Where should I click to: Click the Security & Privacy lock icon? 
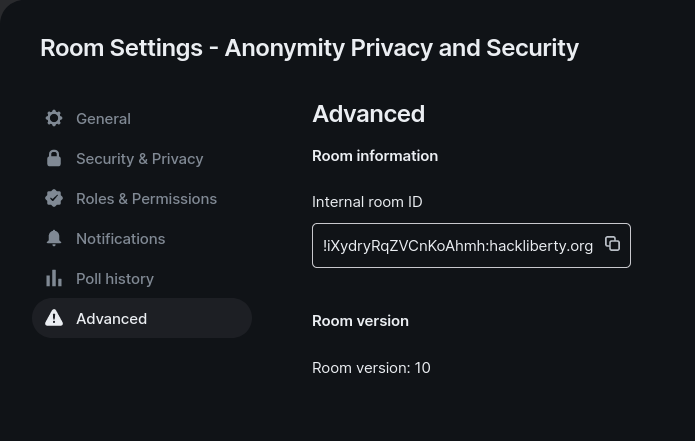pyautogui.click(x=54, y=158)
